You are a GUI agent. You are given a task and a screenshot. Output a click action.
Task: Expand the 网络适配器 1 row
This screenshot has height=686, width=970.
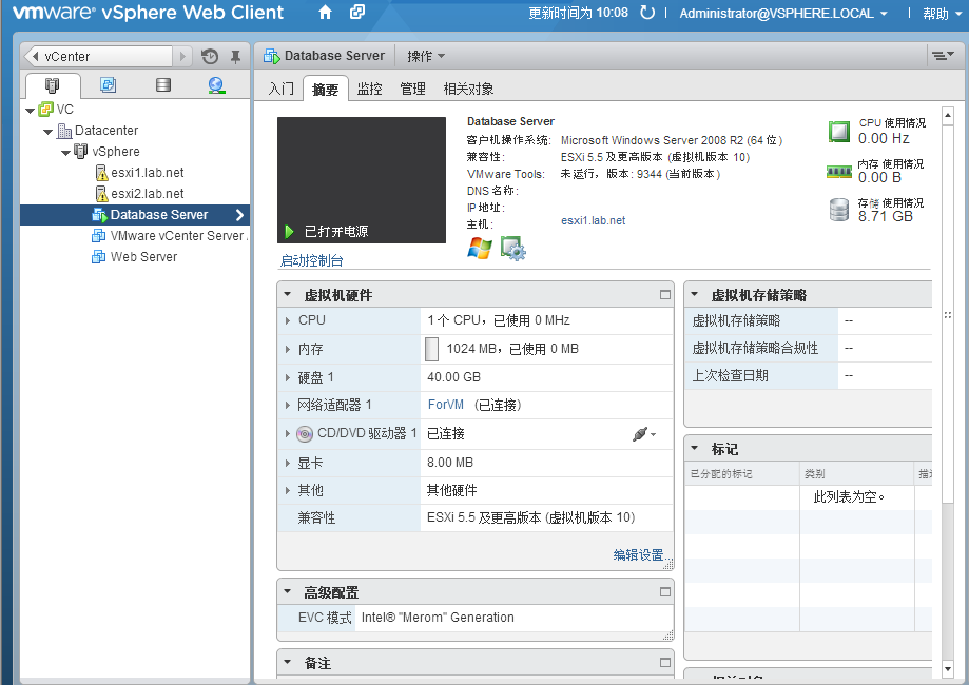coord(288,406)
